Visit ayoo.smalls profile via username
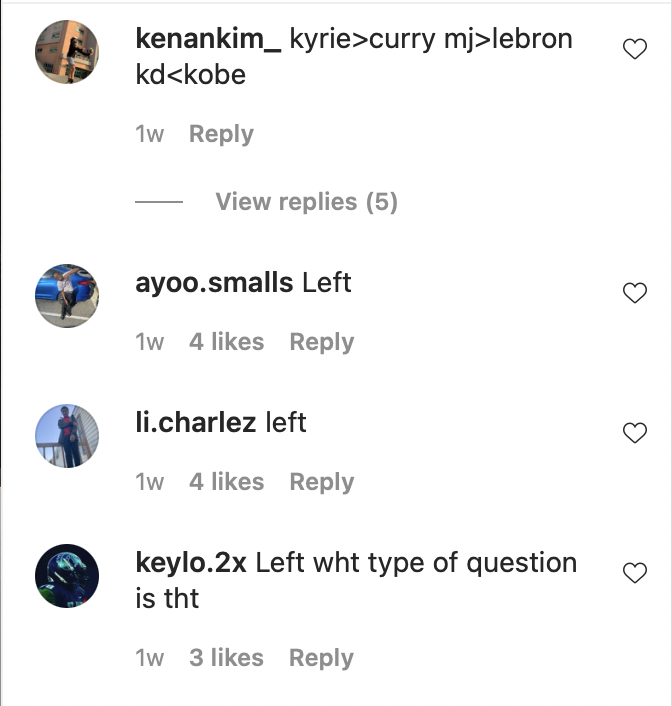The height and width of the screenshot is (706, 672). 214,283
